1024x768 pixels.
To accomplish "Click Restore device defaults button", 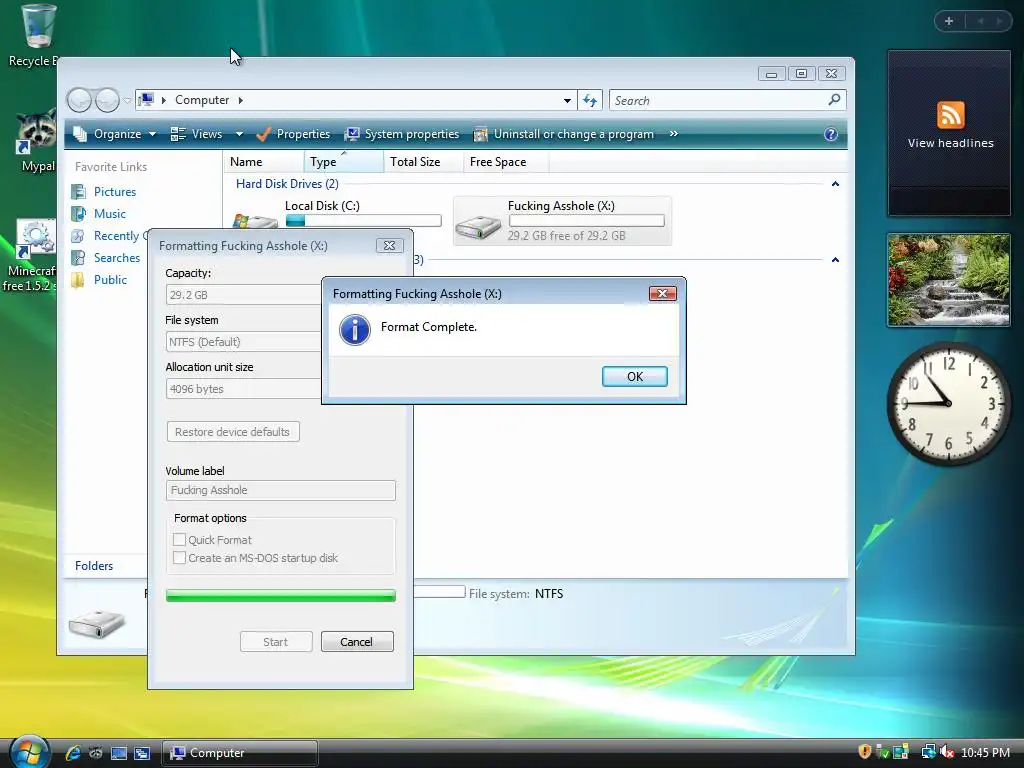I will pos(232,432).
